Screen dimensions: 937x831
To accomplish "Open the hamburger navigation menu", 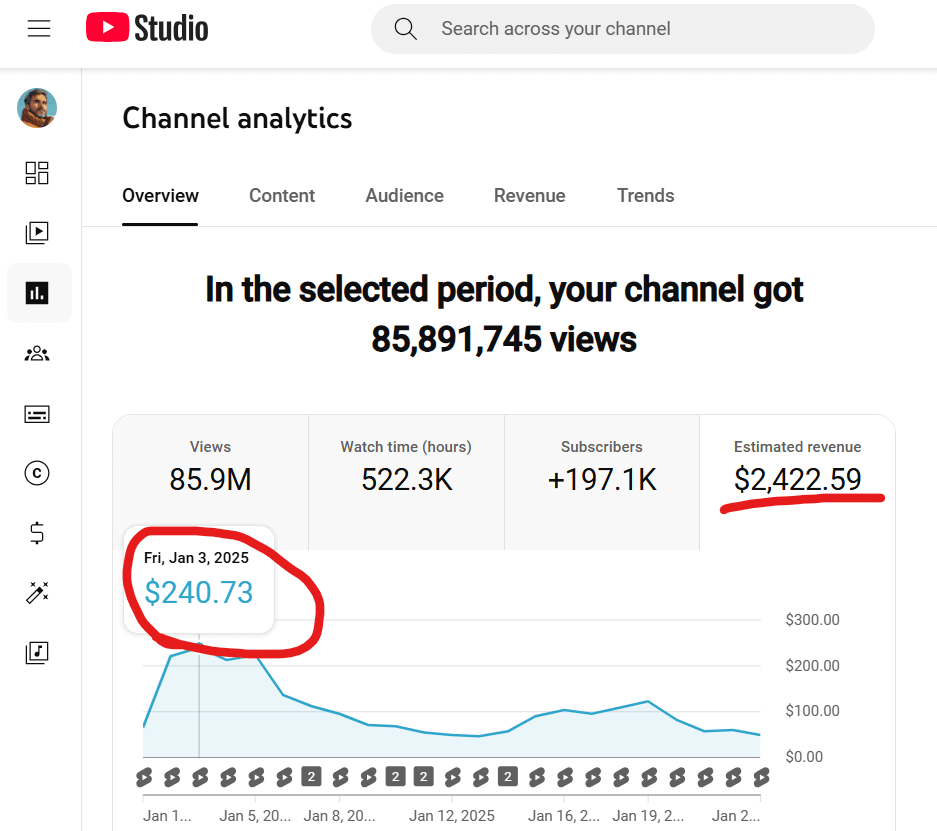I will point(39,29).
